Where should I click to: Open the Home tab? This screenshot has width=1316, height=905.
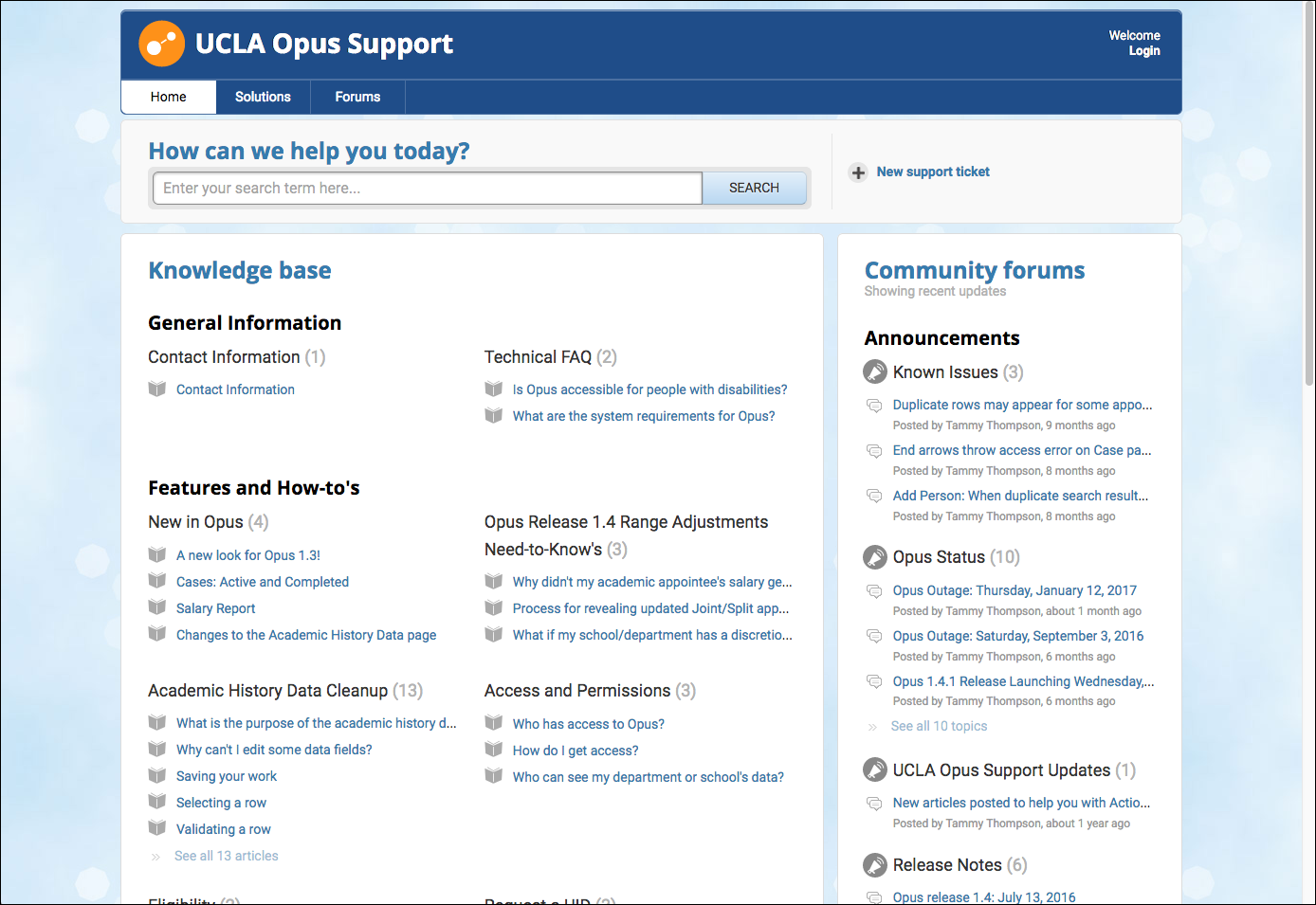point(169,97)
